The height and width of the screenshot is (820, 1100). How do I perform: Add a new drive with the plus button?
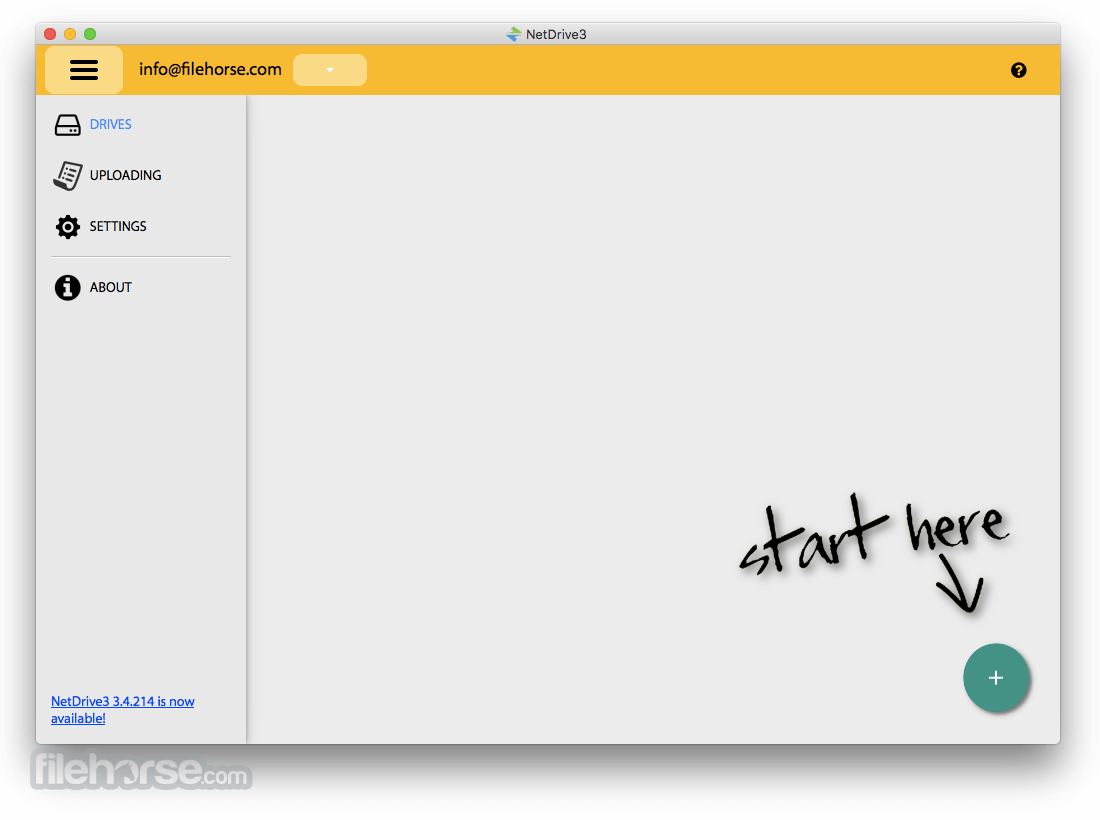[x=995, y=678]
